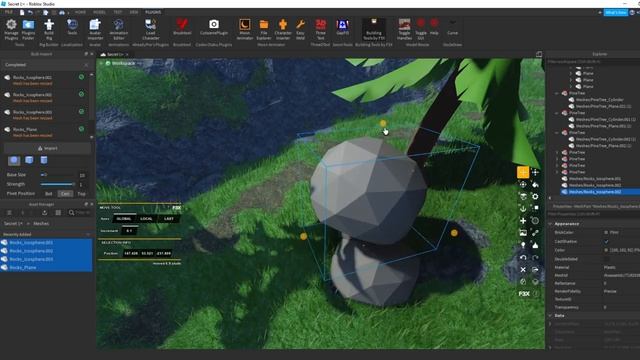Viewport: 640px width, 360px height.
Task: Open the PLUGINS ribbon tab
Action: [153, 12]
